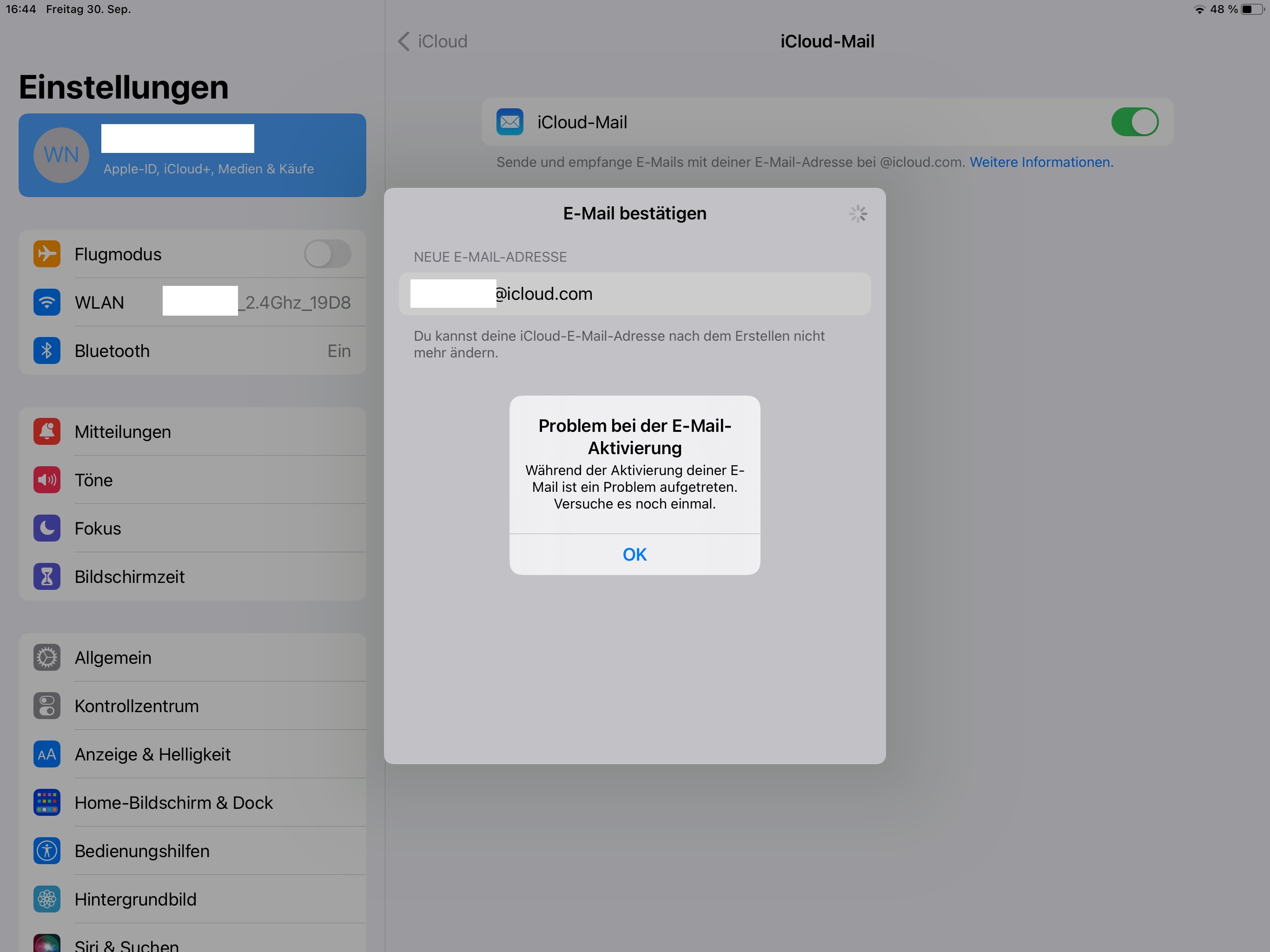Tap the Bluetooth icon
This screenshot has width=1270, height=952.
[x=46, y=350]
